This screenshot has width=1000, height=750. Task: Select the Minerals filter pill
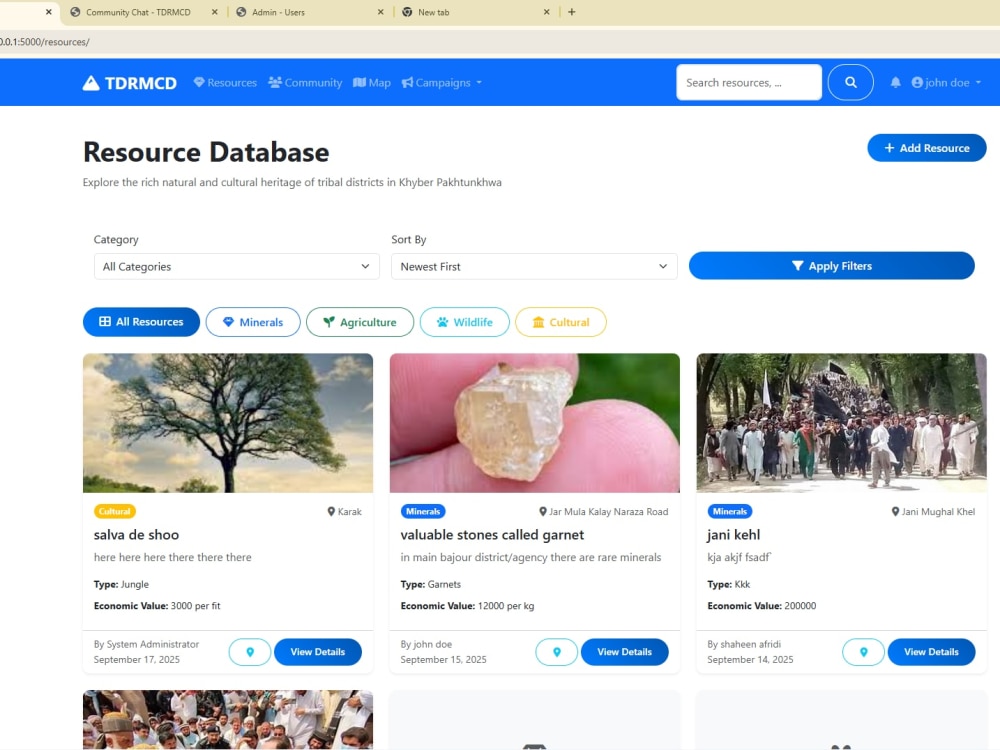(x=253, y=322)
